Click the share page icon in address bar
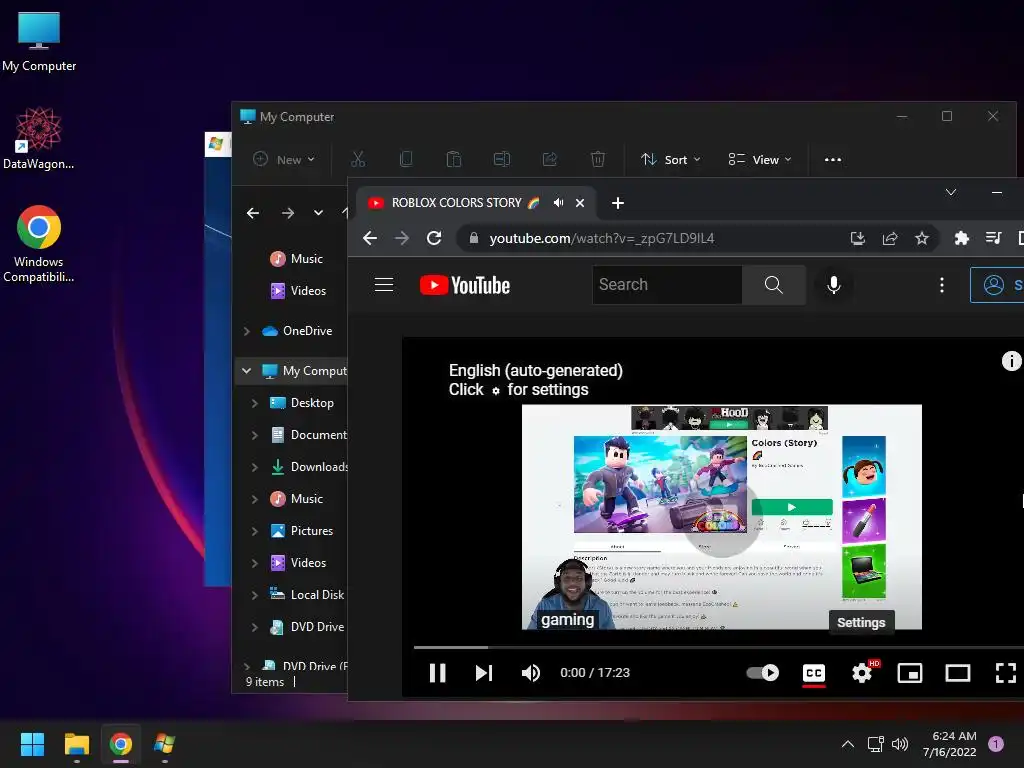Screen dimensions: 1024x768 pos(889,238)
